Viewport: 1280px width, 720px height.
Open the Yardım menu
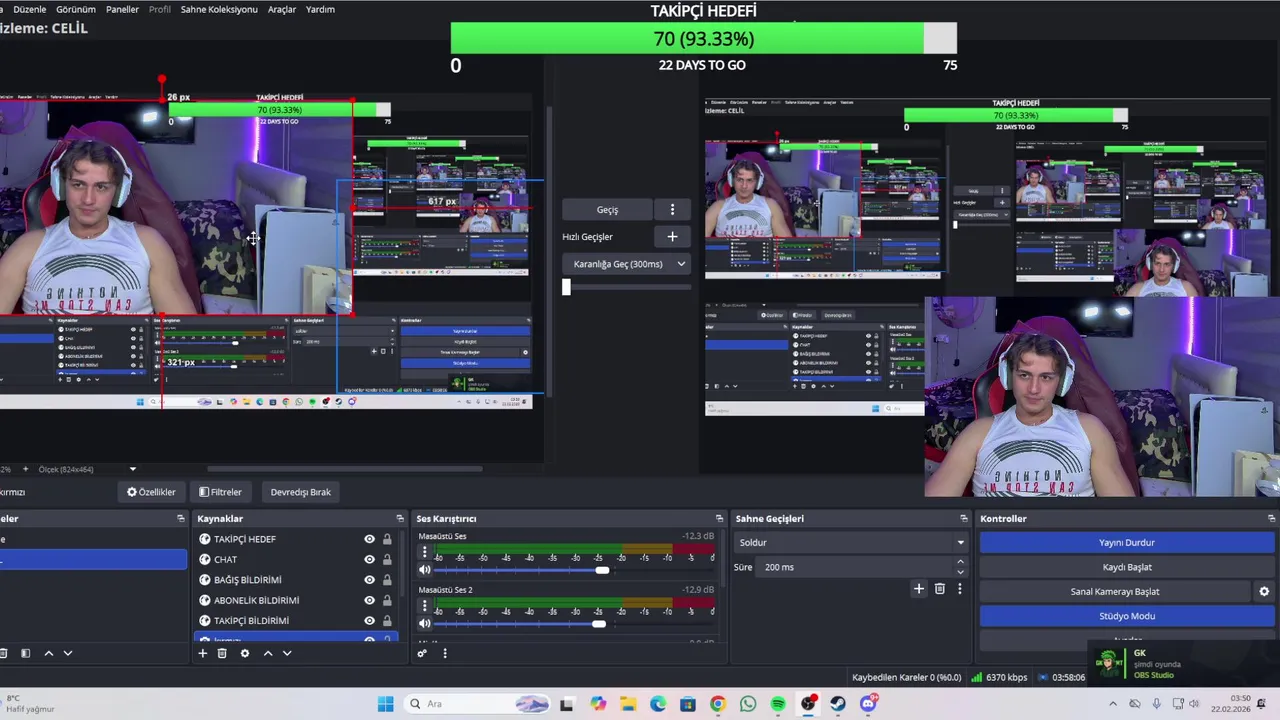320,9
